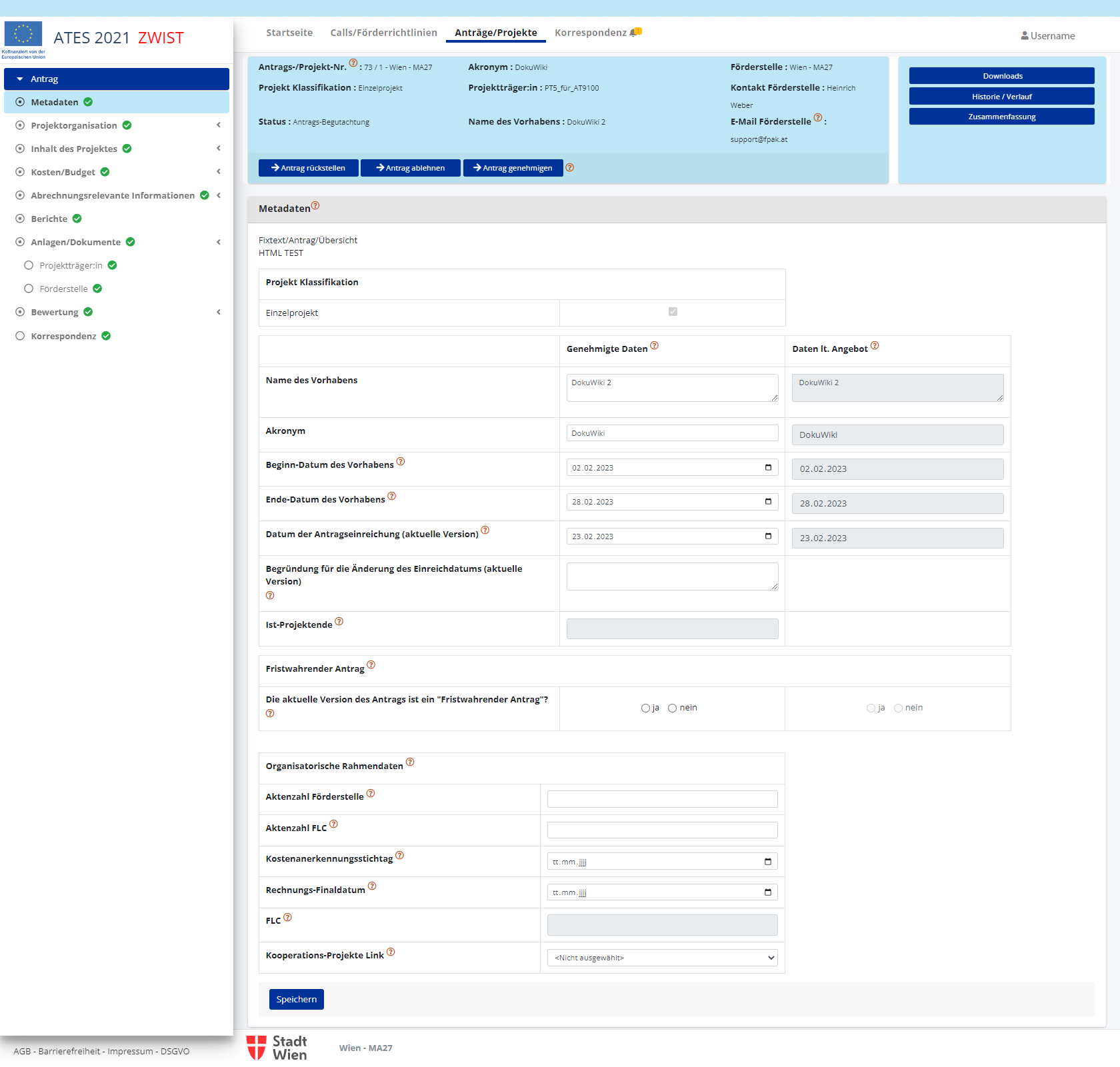
Task: Expand the Projektorganisation sidebar section
Action: tap(218, 125)
